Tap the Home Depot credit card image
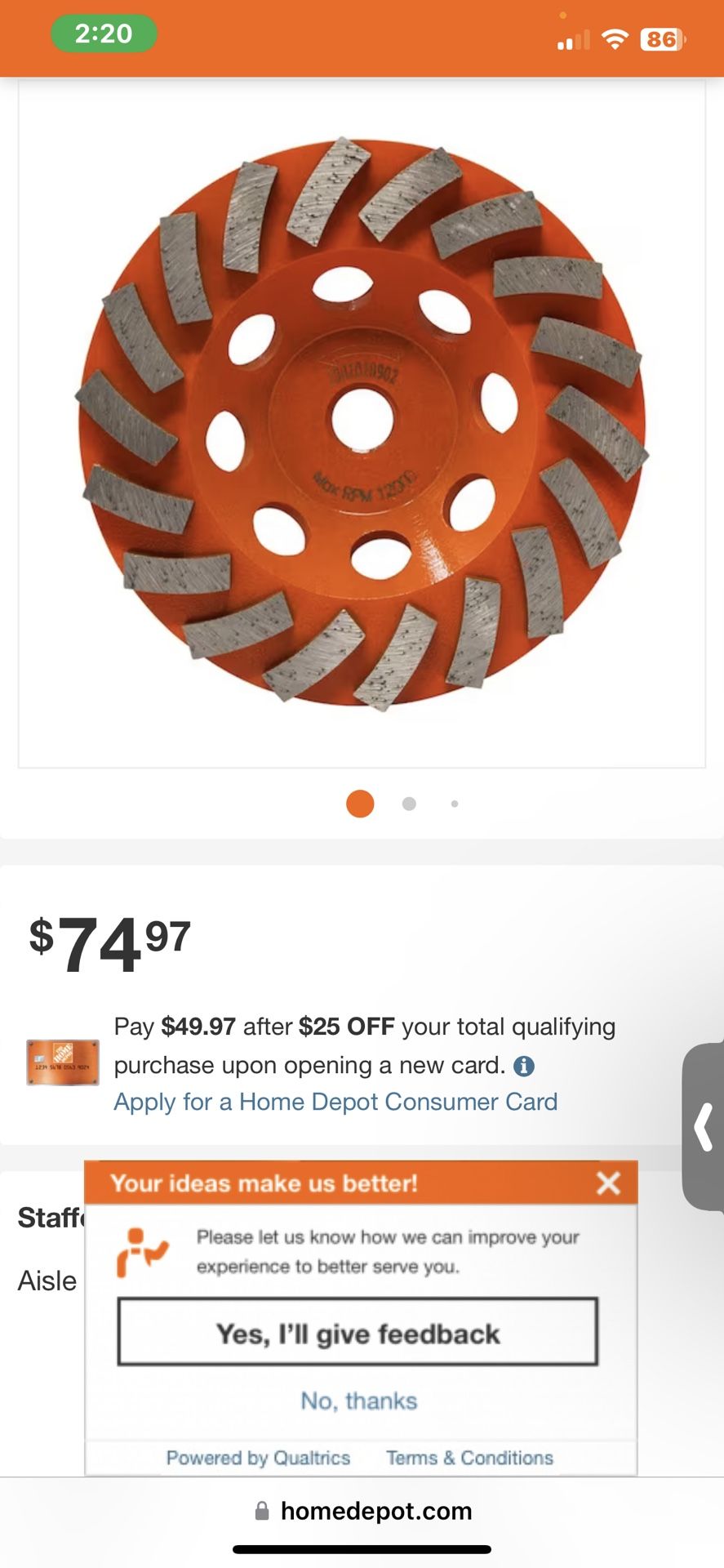Viewport: 724px width, 1568px height. [x=63, y=1062]
